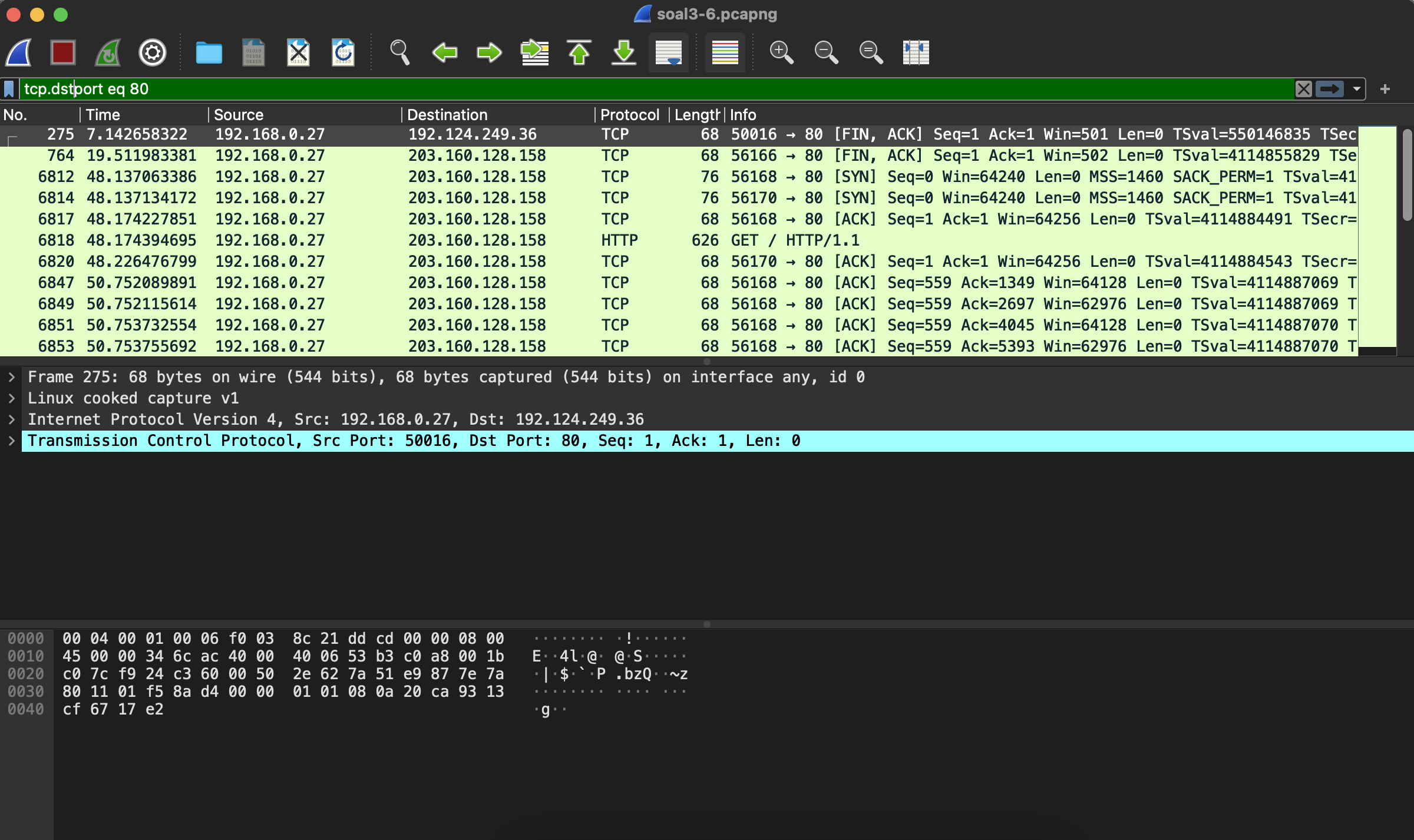Go to the last packet
1414x840 pixels.
[x=624, y=52]
